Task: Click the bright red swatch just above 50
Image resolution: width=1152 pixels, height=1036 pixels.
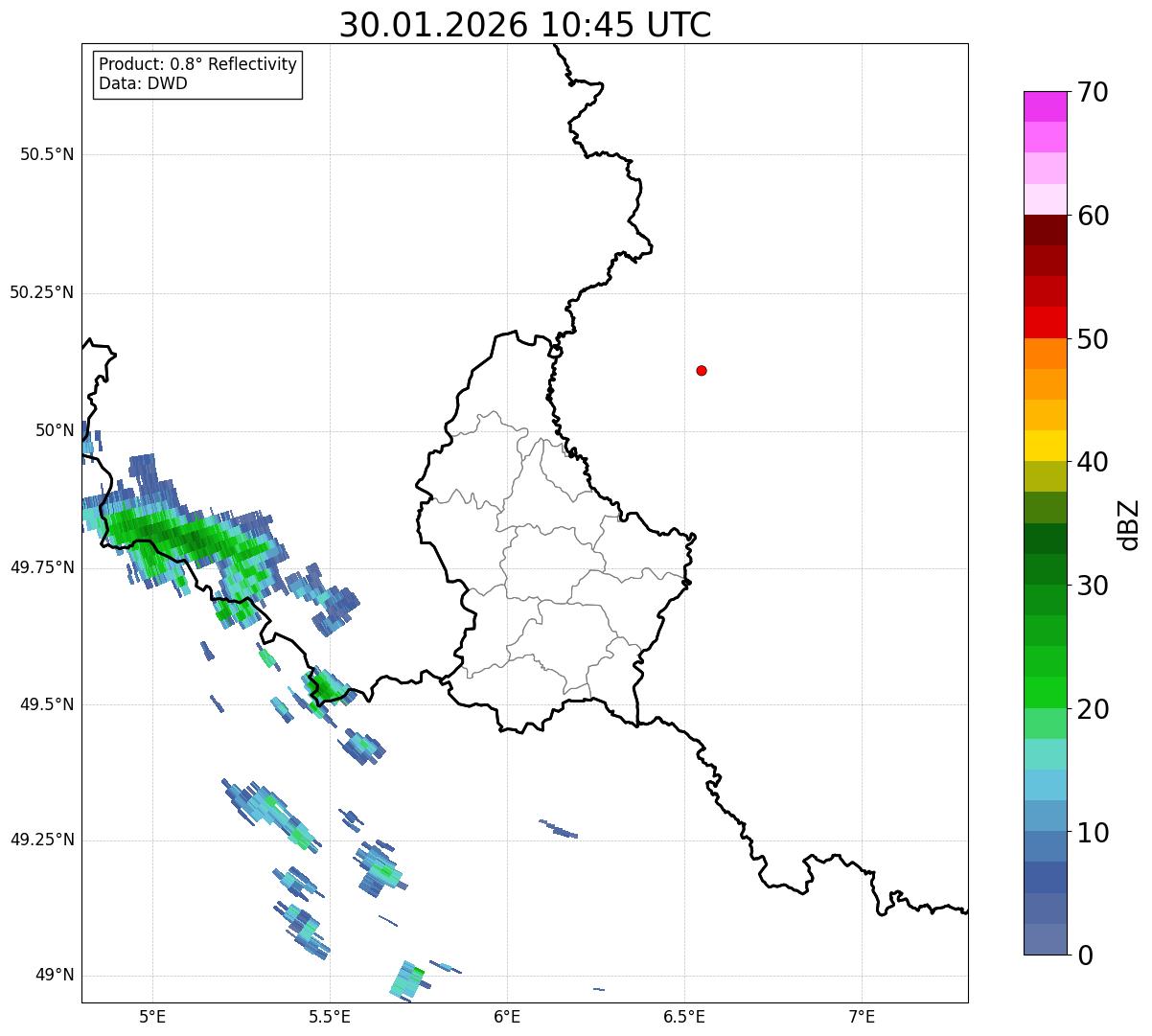Action: pyautogui.click(x=1045, y=323)
